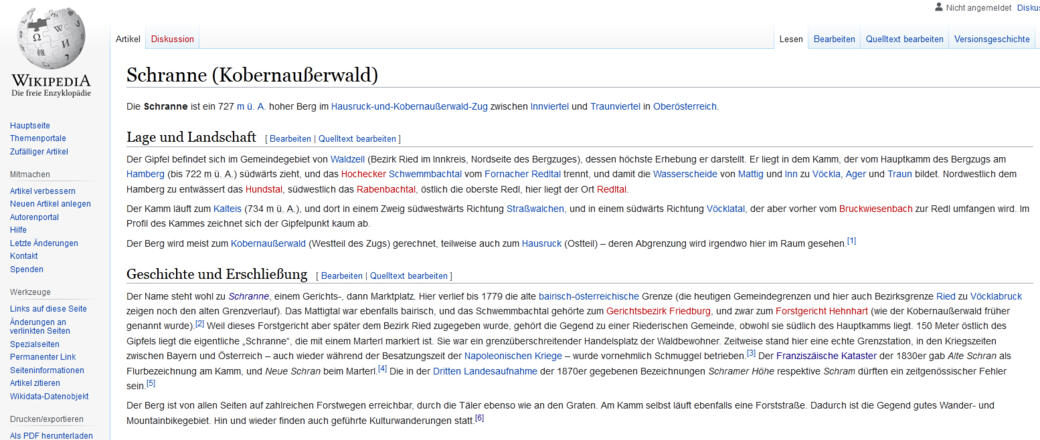The width and height of the screenshot is (1040, 440).
Task: Open the Bearbeiten tab at top
Action: point(834,39)
